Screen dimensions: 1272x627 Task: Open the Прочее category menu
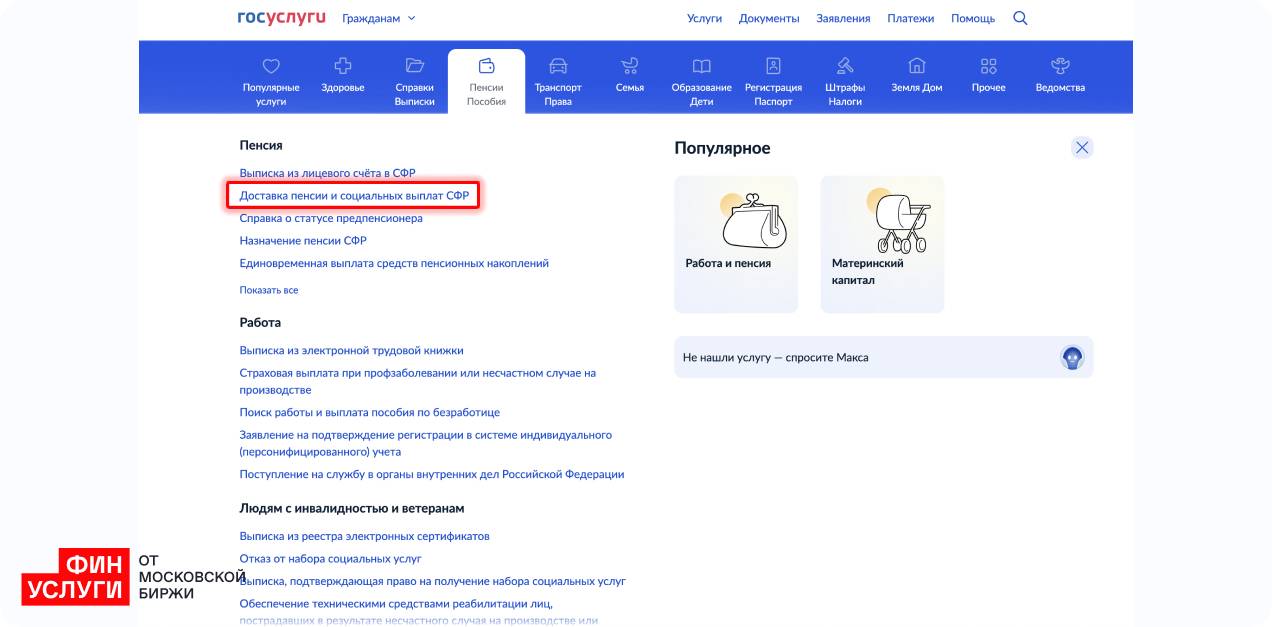(x=988, y=75)
